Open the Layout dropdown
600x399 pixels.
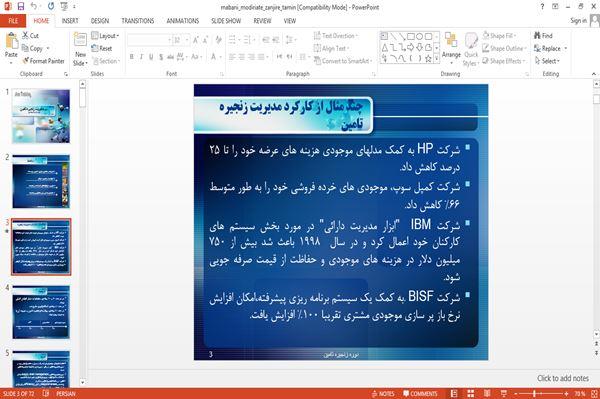point(105,36)
